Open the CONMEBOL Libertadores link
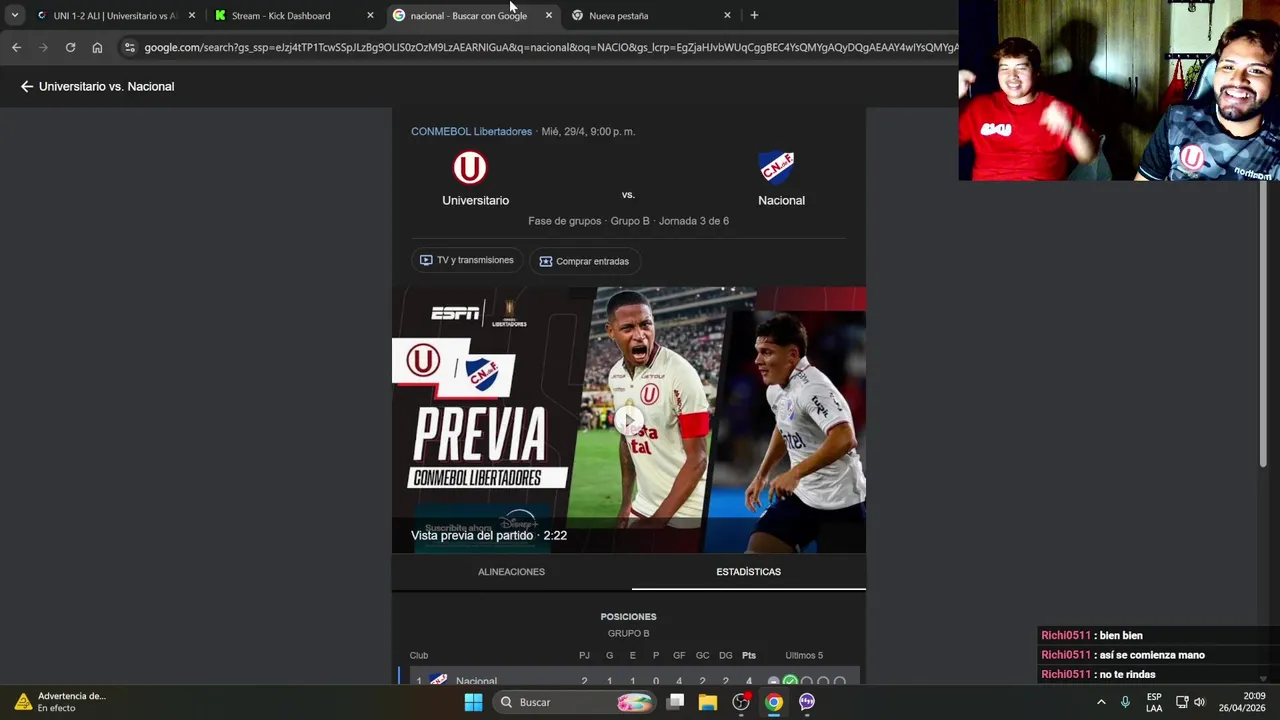The width and height of the screenshot is (1280, 720). click(471, 131)
